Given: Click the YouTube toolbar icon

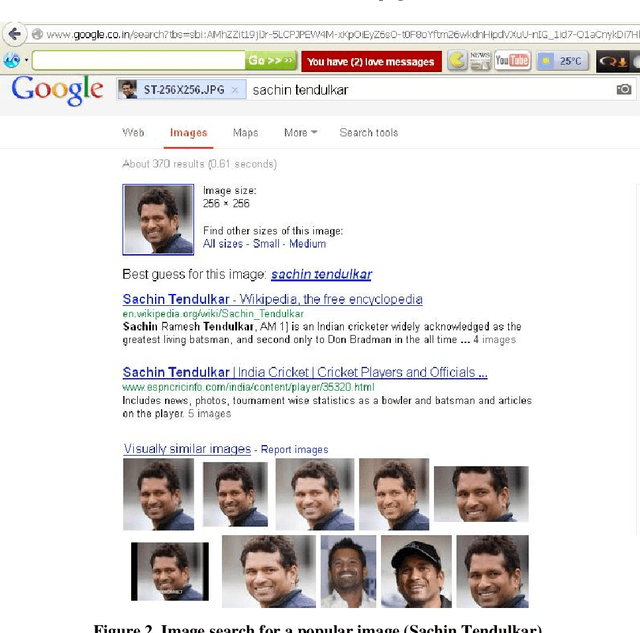Looking at the screenshot, I should (512, 61).
